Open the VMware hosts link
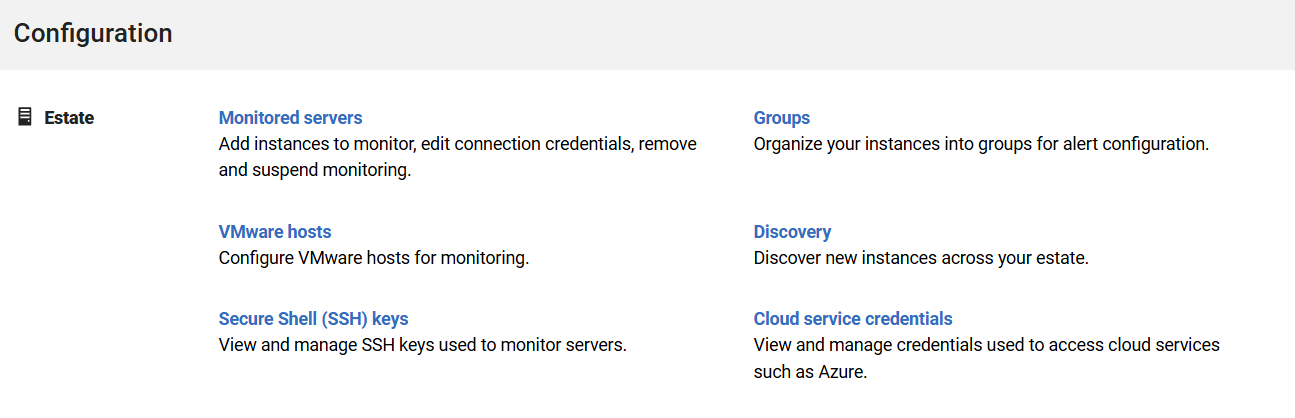This screenshot has width=1295, height=418. coord(274,232)
